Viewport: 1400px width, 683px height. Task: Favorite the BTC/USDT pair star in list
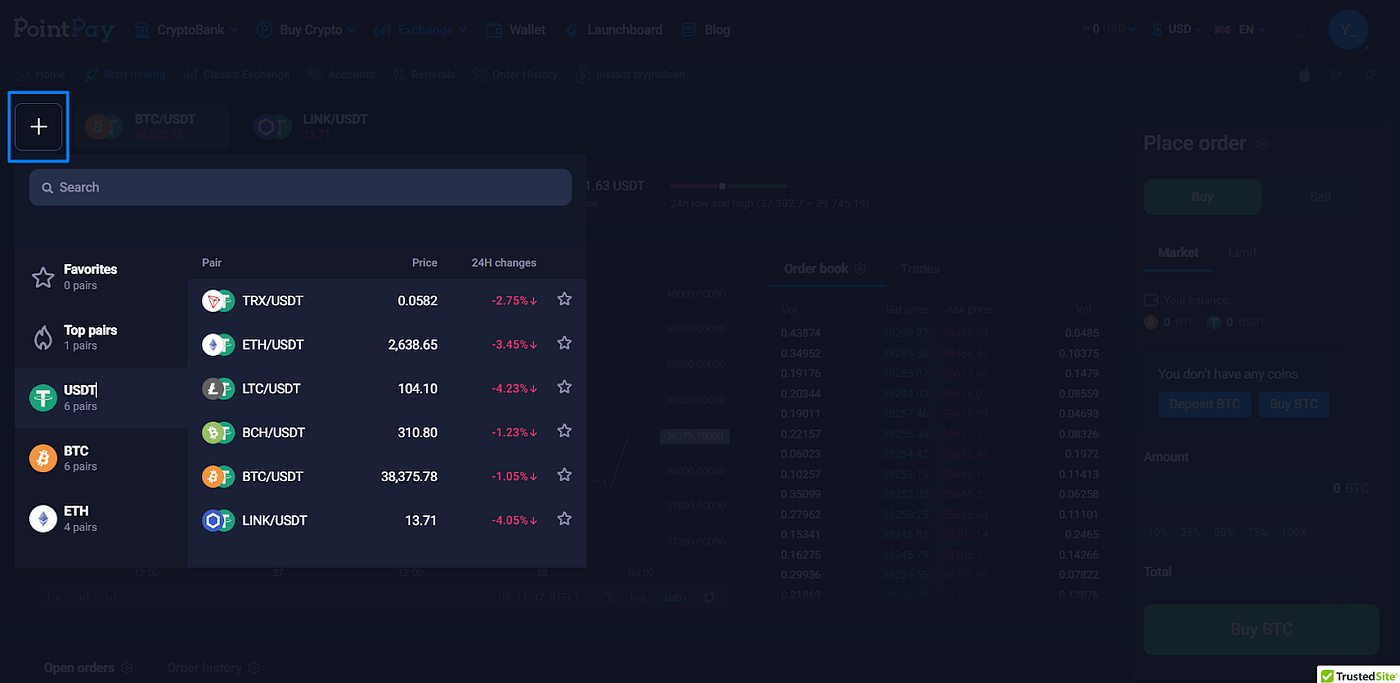click(564, 475)
